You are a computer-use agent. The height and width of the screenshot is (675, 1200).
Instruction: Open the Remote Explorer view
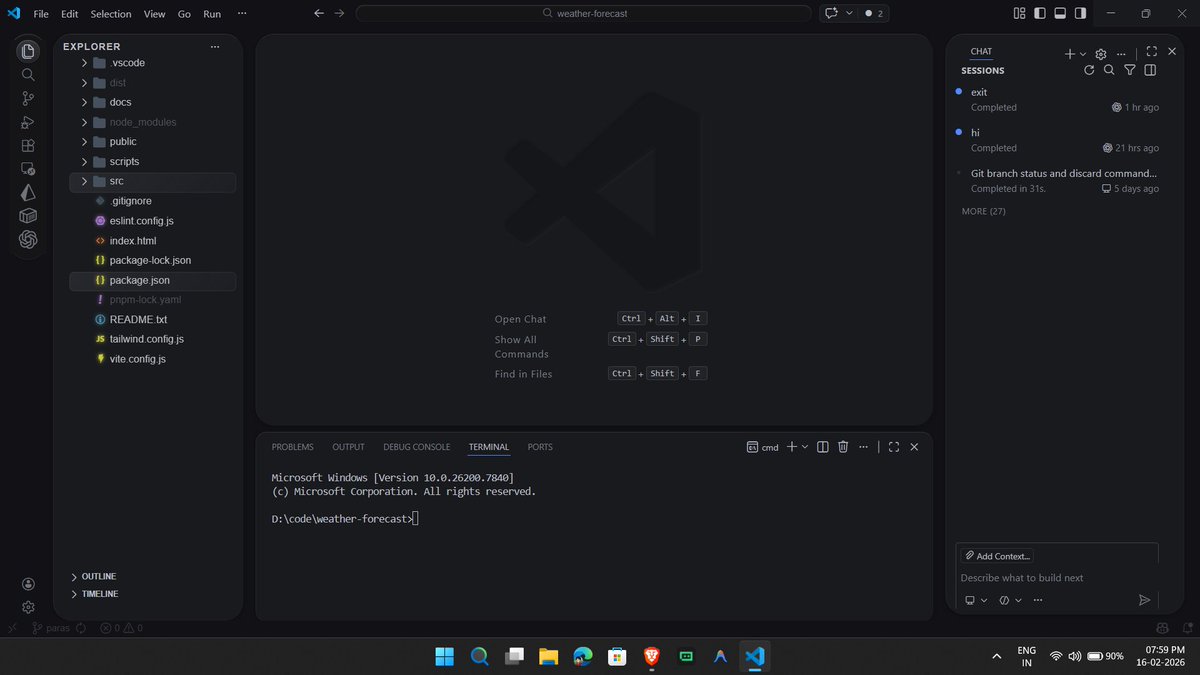28,169
